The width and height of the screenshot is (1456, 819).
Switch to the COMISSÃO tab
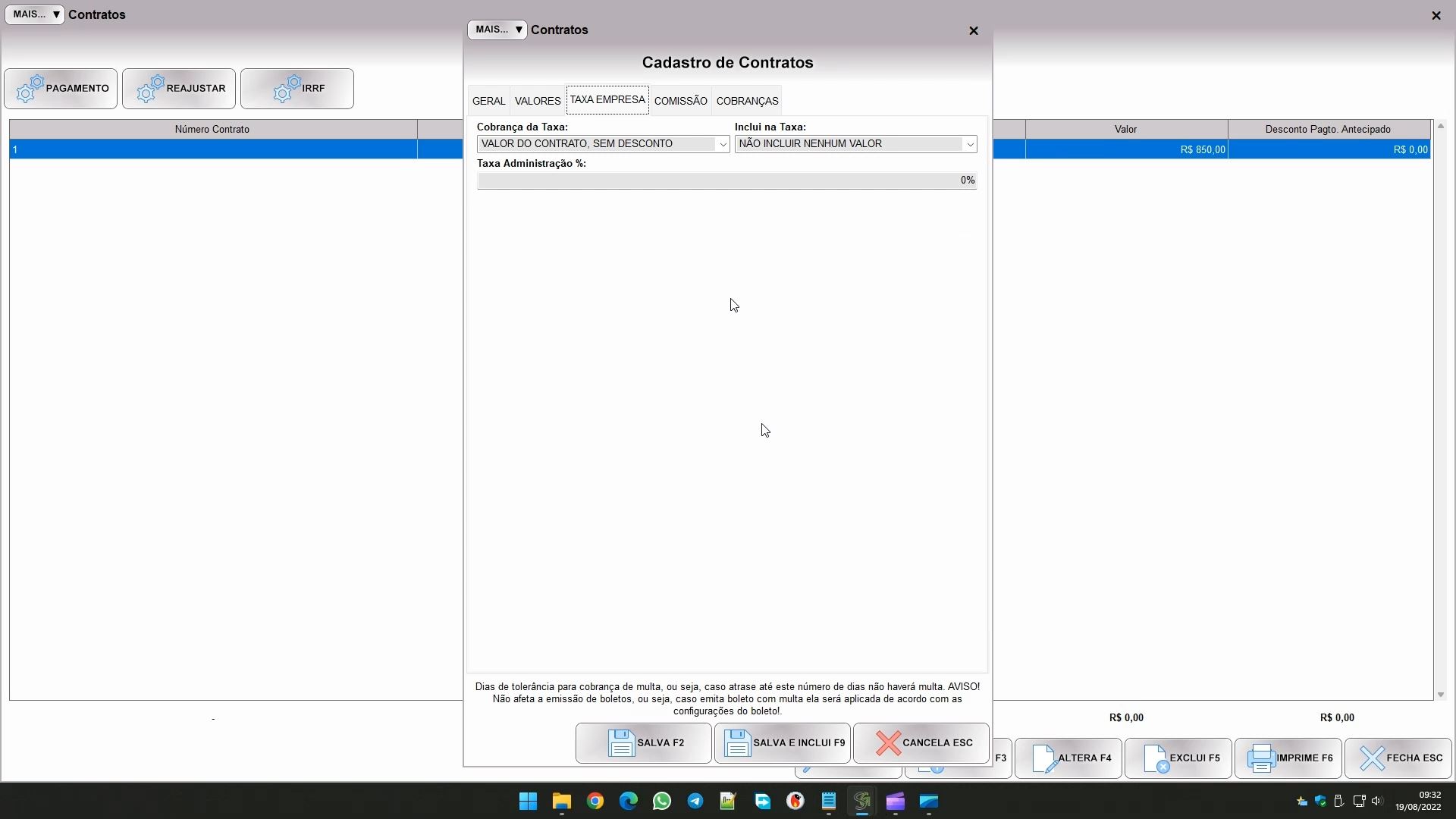coord(680,101)
